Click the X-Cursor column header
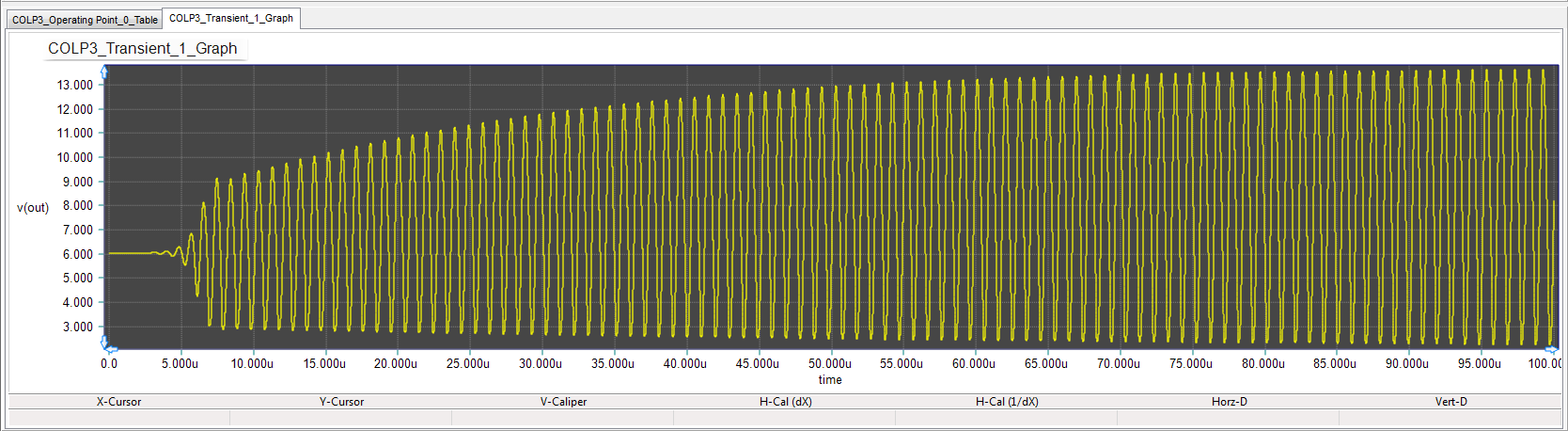Image resolution: width=1568 pixels, height=431 pixels. pyautogui.click(x=118, y=402)
